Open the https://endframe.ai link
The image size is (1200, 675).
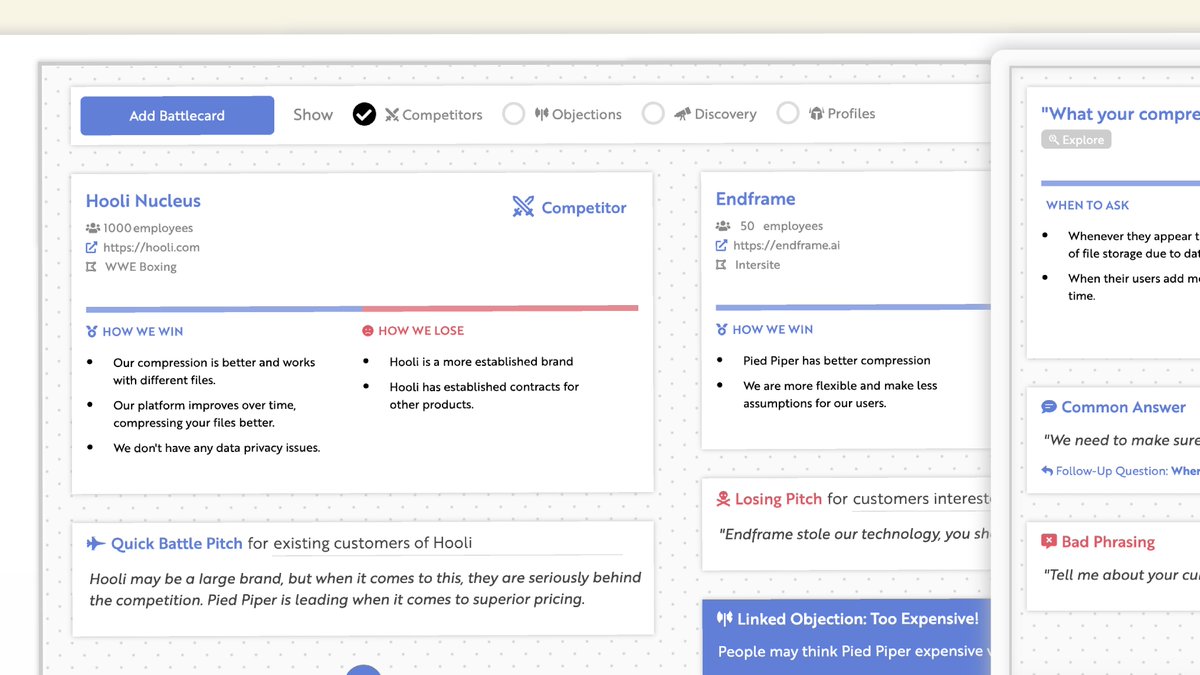point(786,245)
